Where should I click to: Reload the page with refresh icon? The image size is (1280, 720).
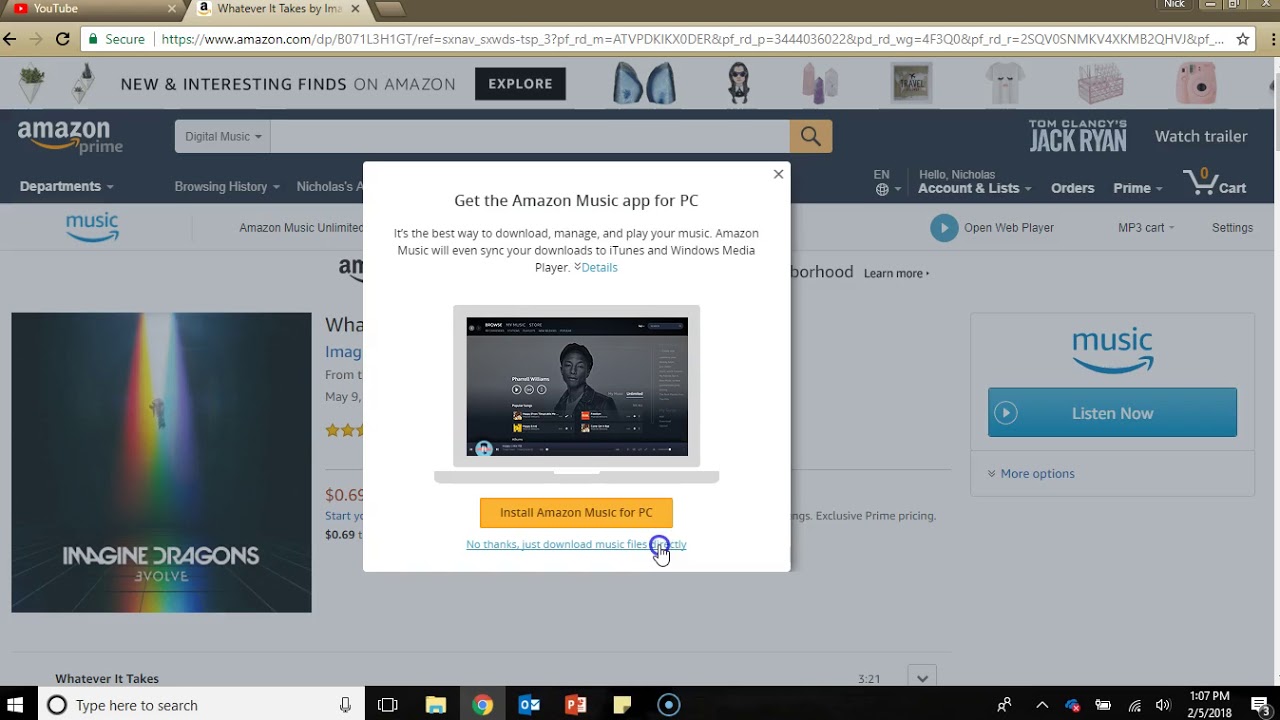tap(62, 39)
